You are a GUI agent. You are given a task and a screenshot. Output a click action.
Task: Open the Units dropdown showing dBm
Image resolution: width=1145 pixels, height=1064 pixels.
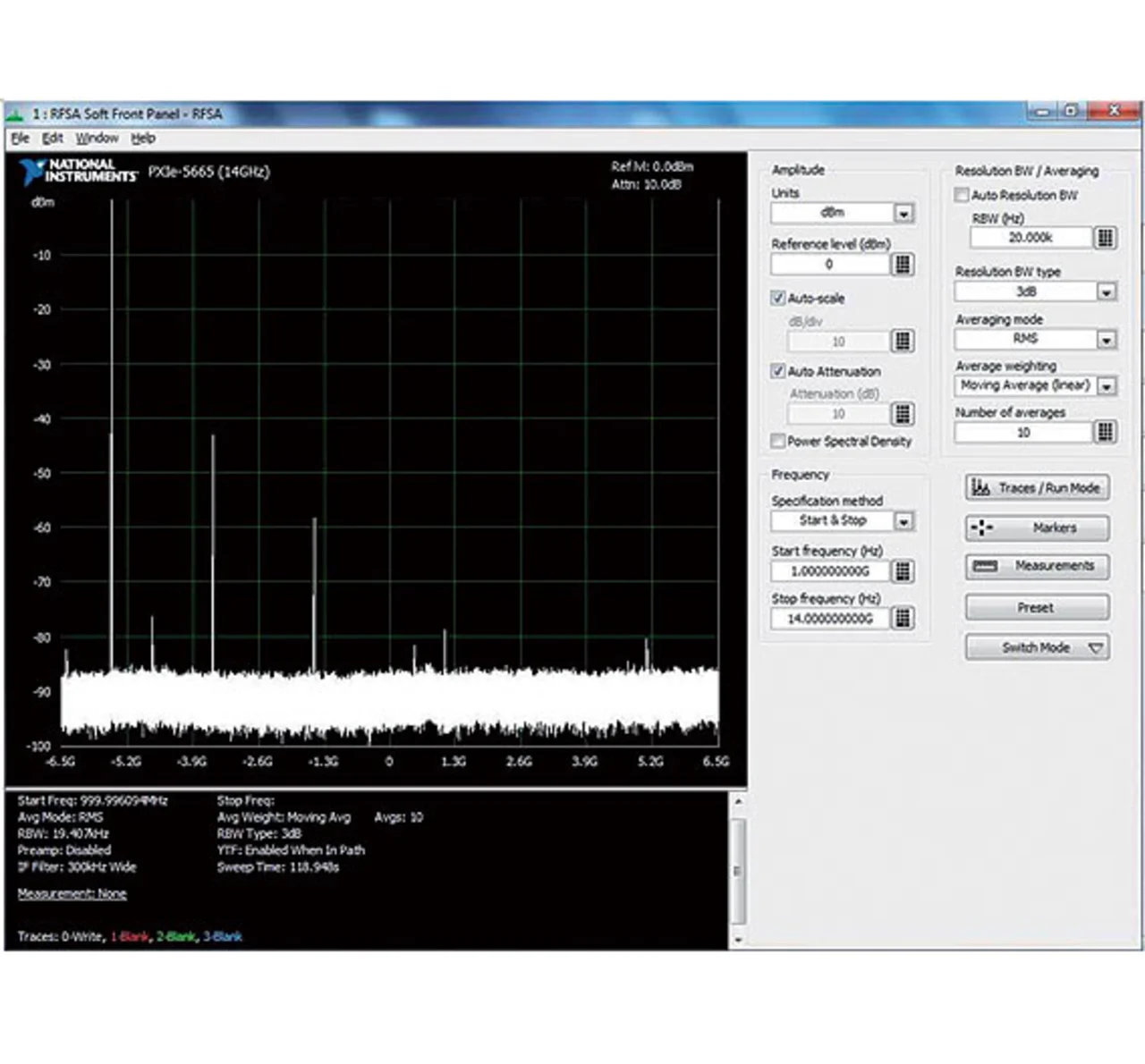tap(903, 214)
